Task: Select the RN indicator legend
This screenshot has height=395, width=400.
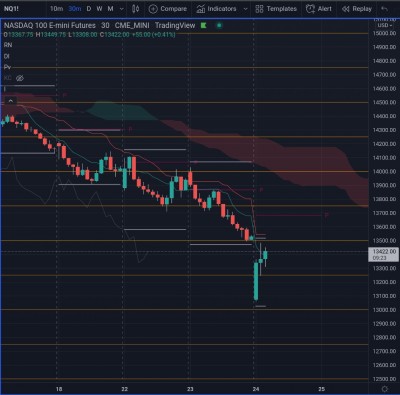Action: (8, 45)
